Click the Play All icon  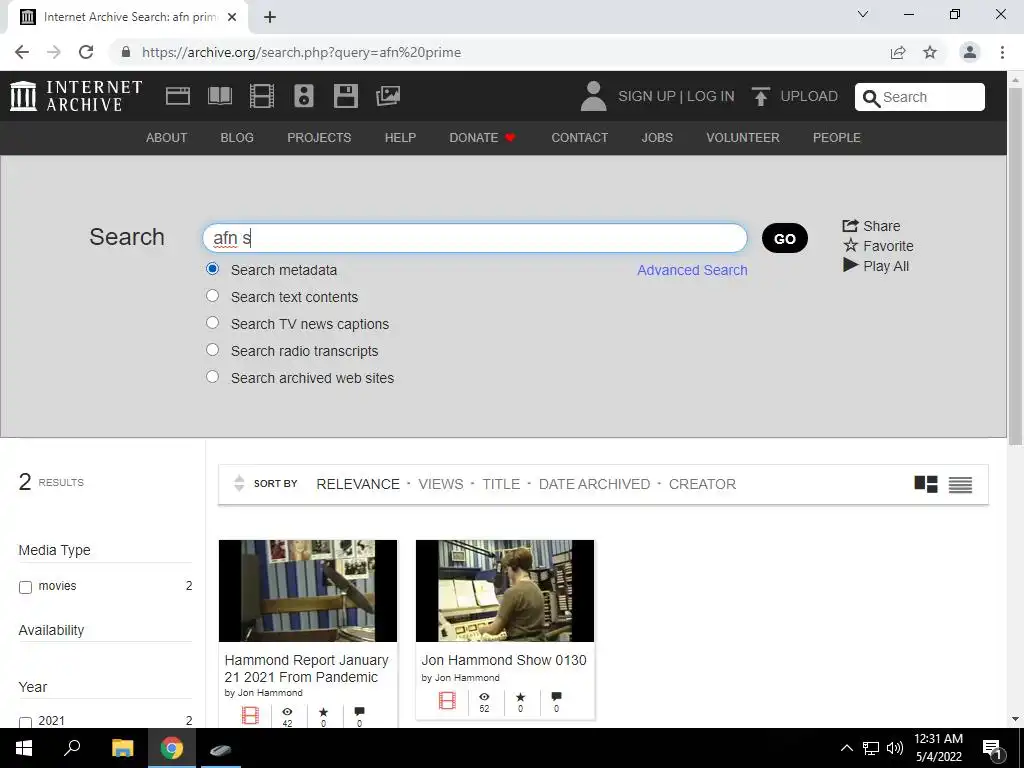pyautogui.click(x=850, y=265)
